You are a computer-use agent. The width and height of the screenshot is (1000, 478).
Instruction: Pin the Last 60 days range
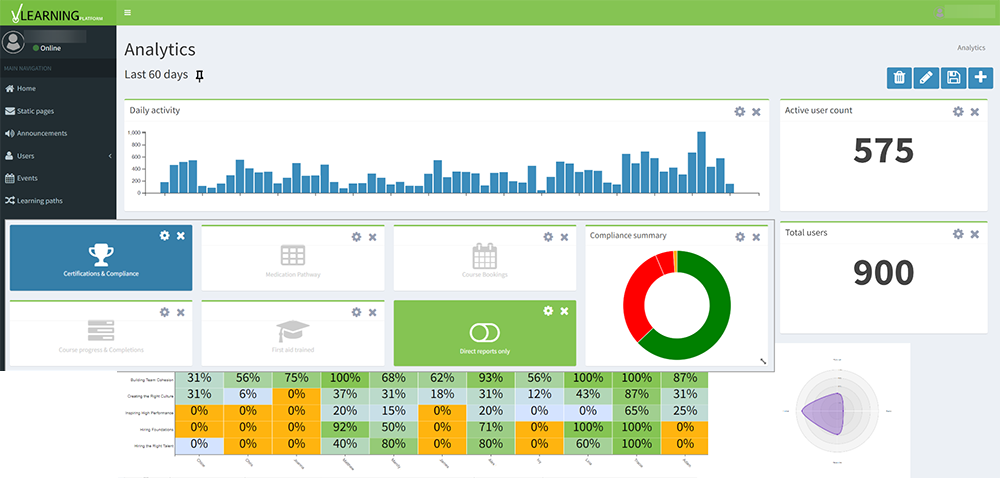[200, 76]
